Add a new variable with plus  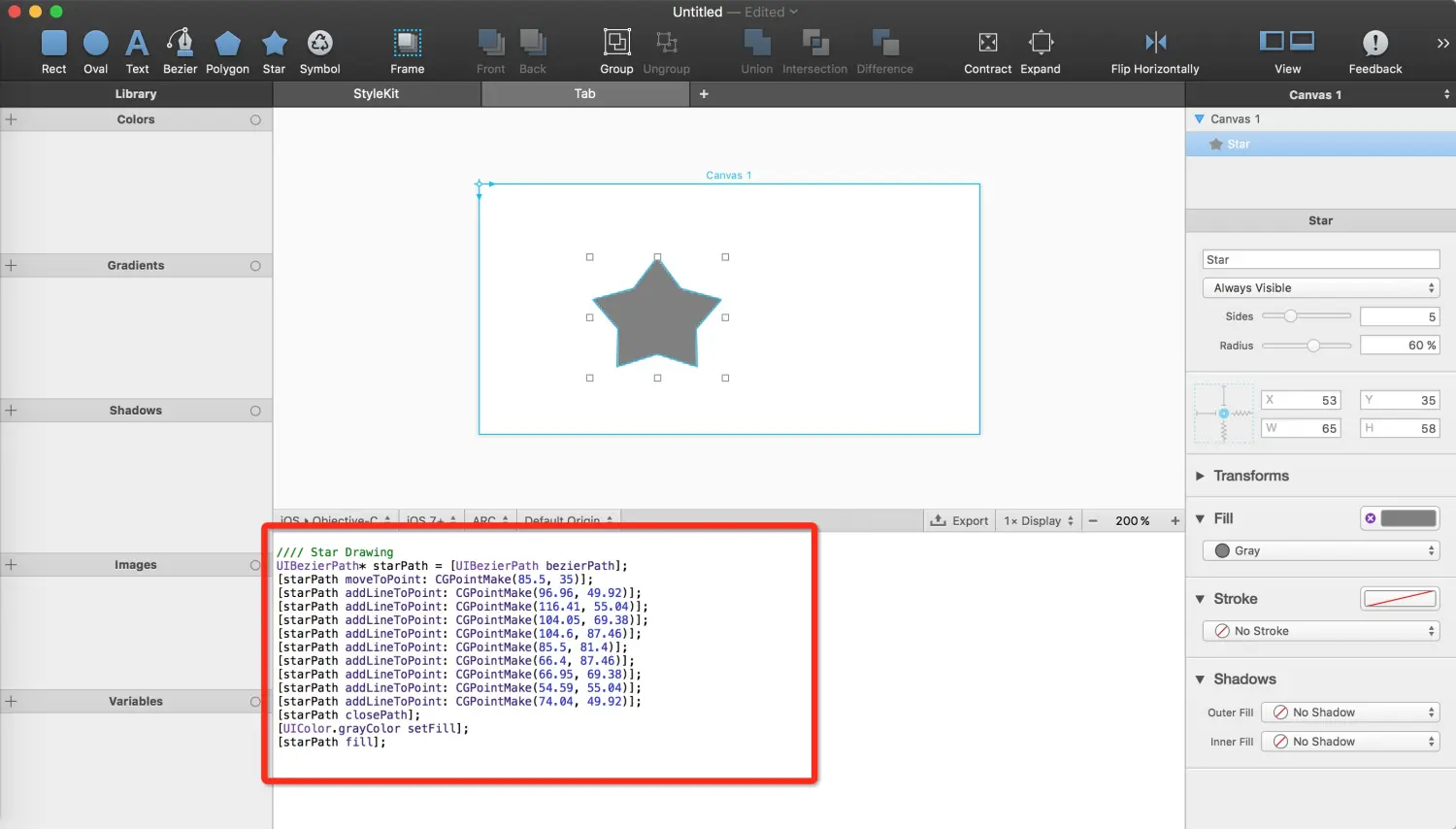[x=12, y=701]
